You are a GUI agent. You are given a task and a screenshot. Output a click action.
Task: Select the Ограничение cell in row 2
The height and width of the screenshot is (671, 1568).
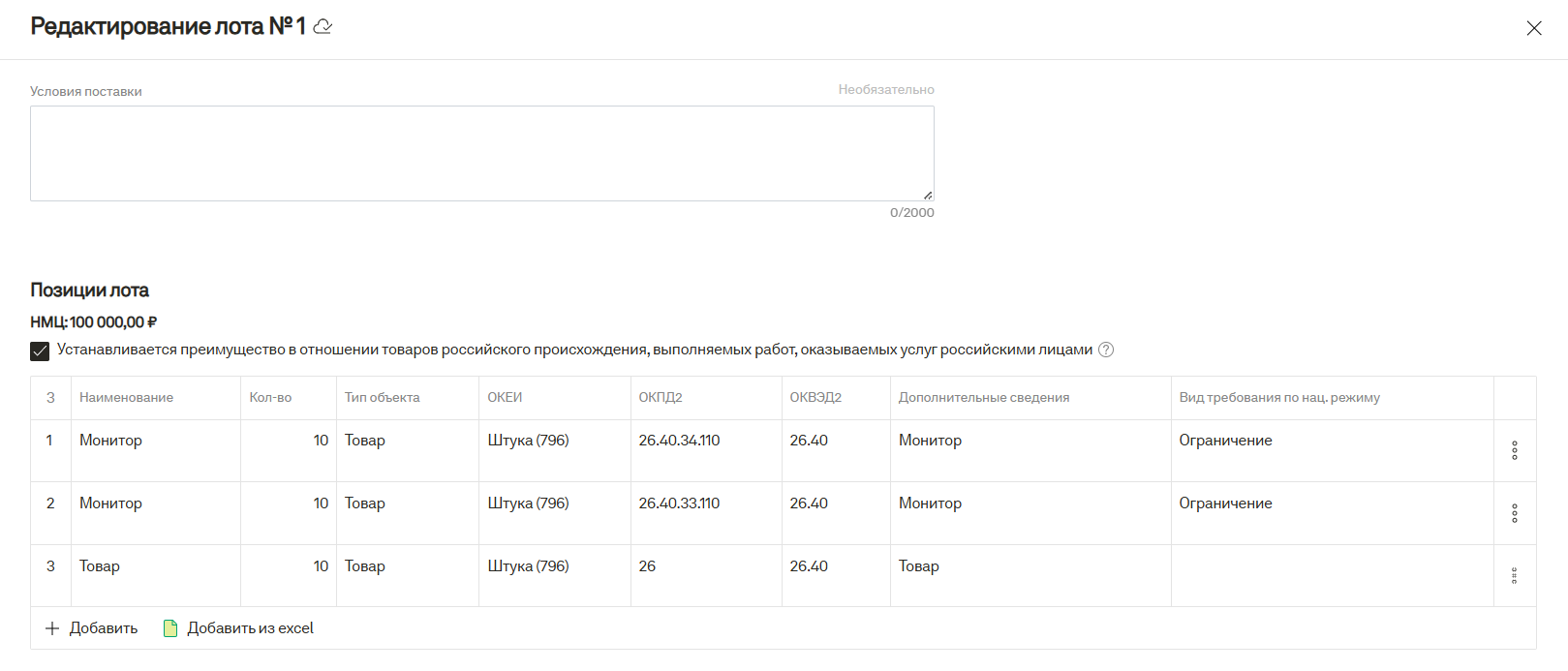click(x=1225, y=503)
